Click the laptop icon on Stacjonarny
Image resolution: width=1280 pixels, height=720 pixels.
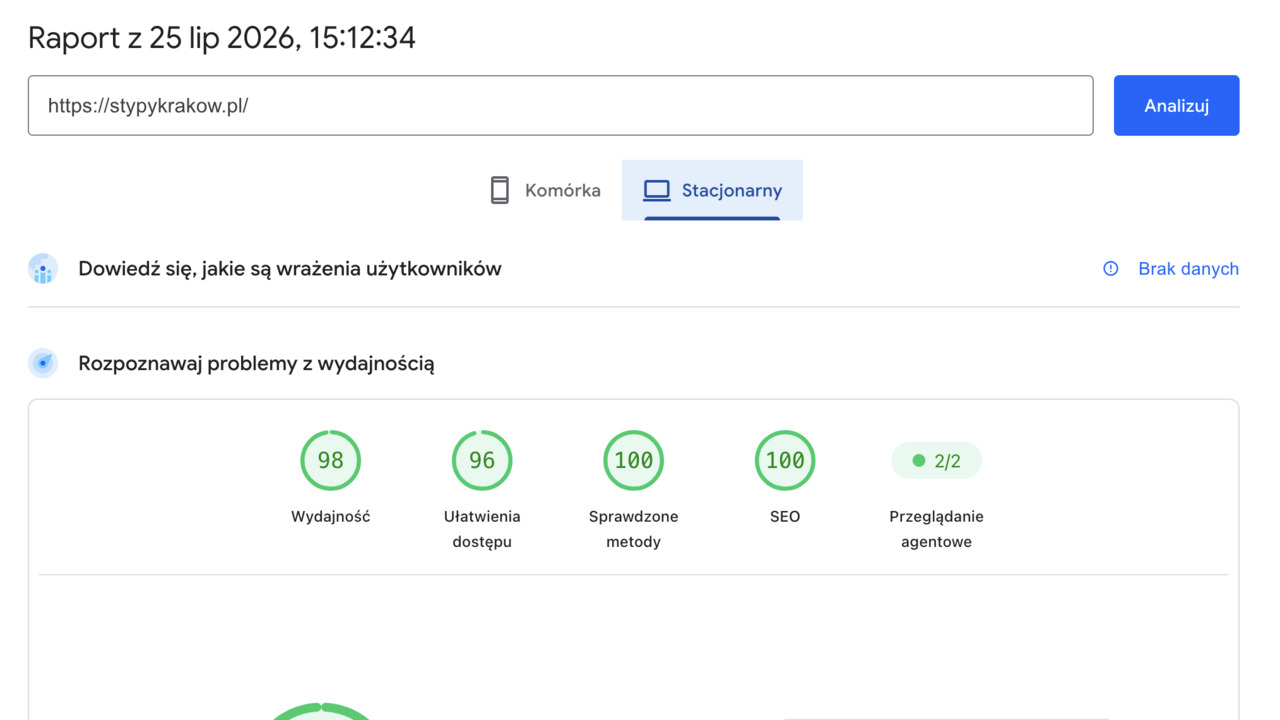tap(657, 190)
